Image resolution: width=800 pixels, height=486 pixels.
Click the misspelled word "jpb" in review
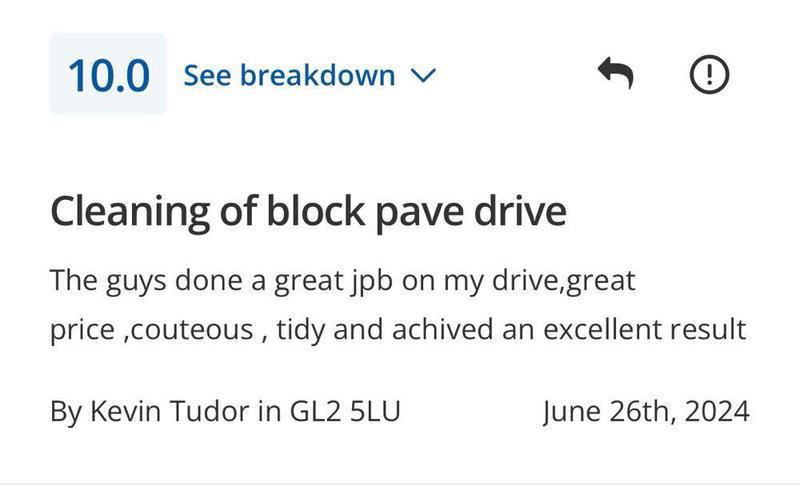[x=371, y=281]
